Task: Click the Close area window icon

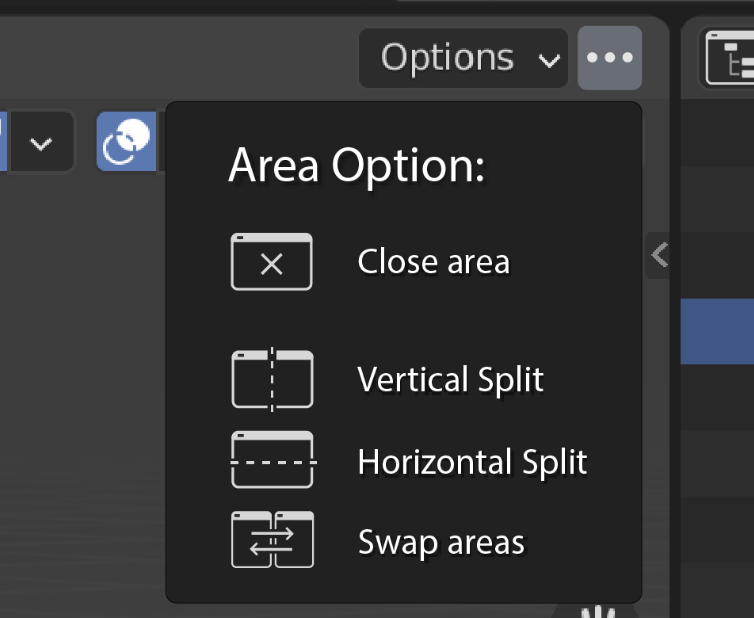Action: [272, 262]
